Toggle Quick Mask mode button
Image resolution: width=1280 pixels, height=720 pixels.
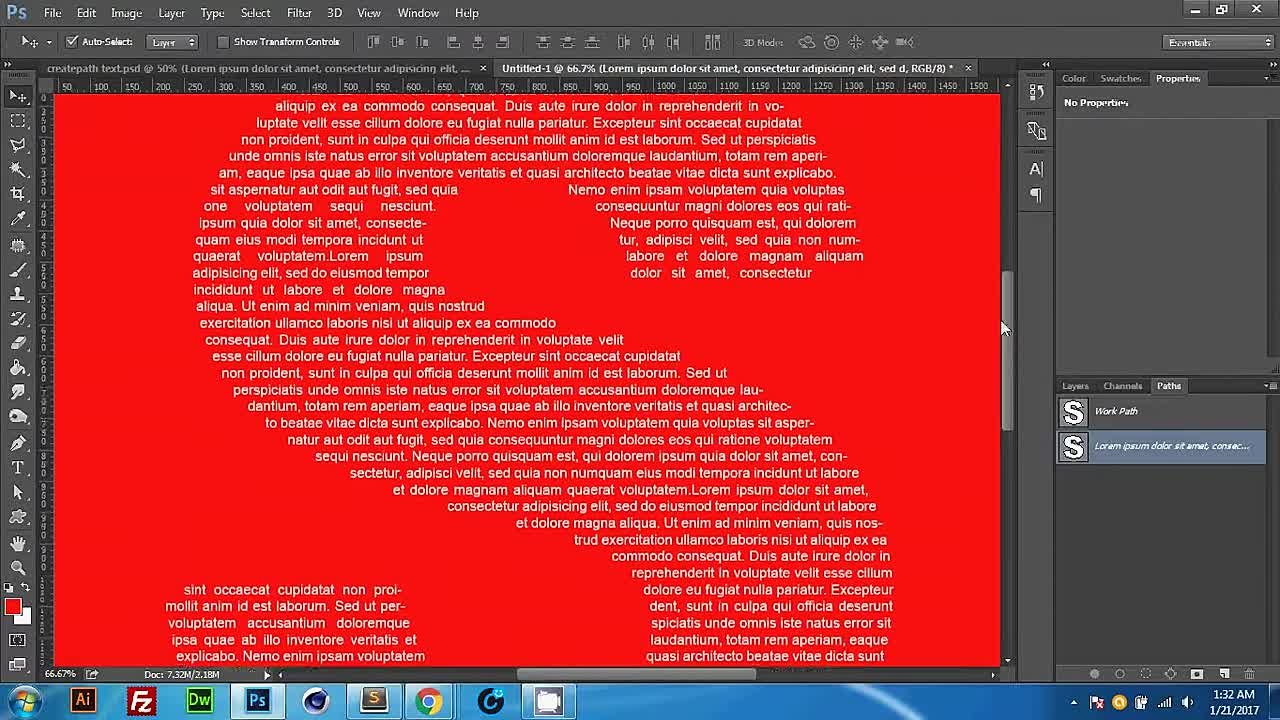coord(18,640)
